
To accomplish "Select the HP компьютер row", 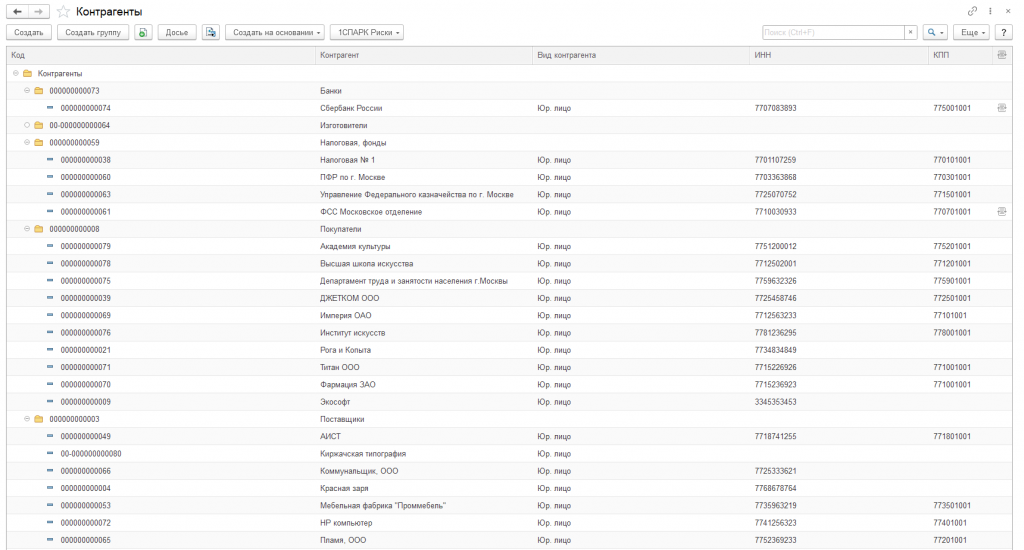I will tap(509, 523).
